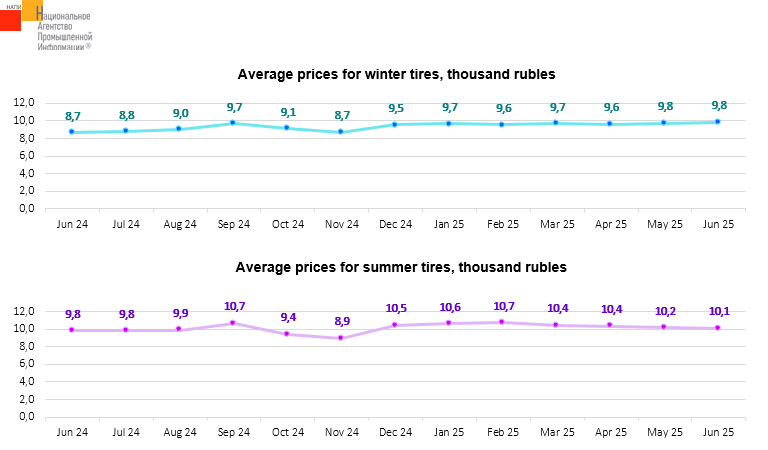
Task: Click the 12,0 y-axis label on winter chart
Action: (x=24, y=102)
